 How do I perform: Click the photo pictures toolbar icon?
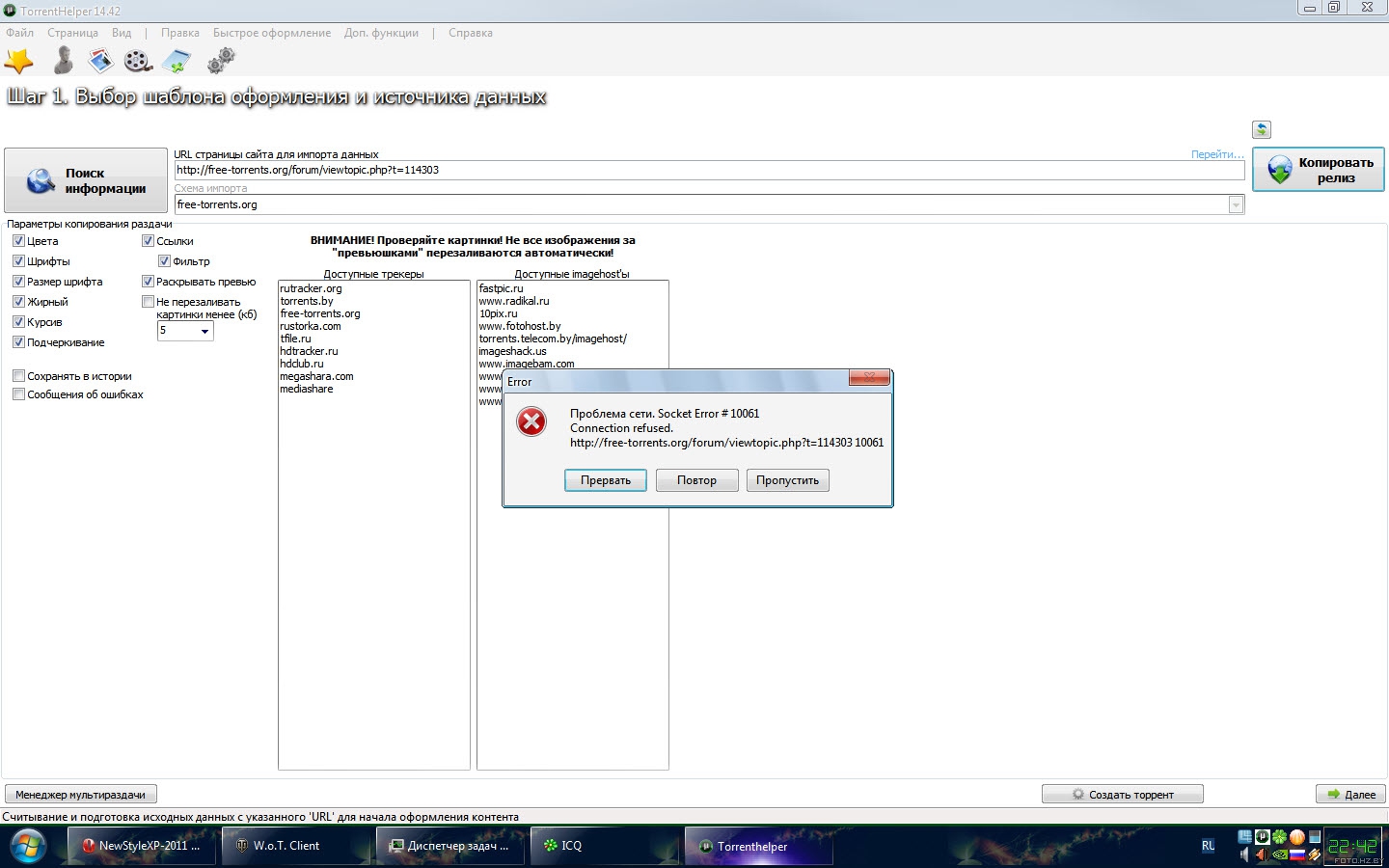[x=100, y=62]
